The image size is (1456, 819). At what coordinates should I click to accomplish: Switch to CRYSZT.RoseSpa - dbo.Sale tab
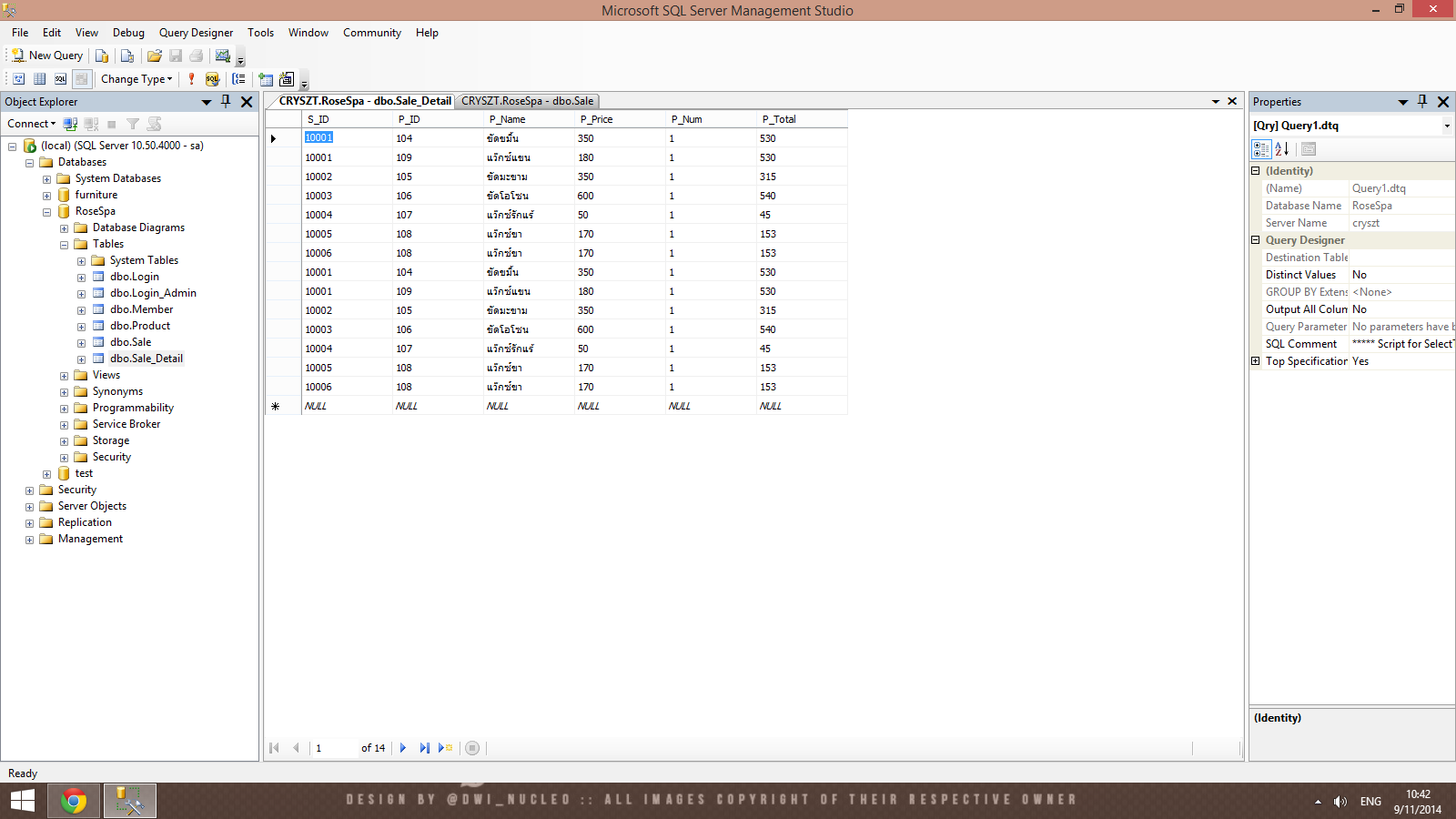click(527, 101)
